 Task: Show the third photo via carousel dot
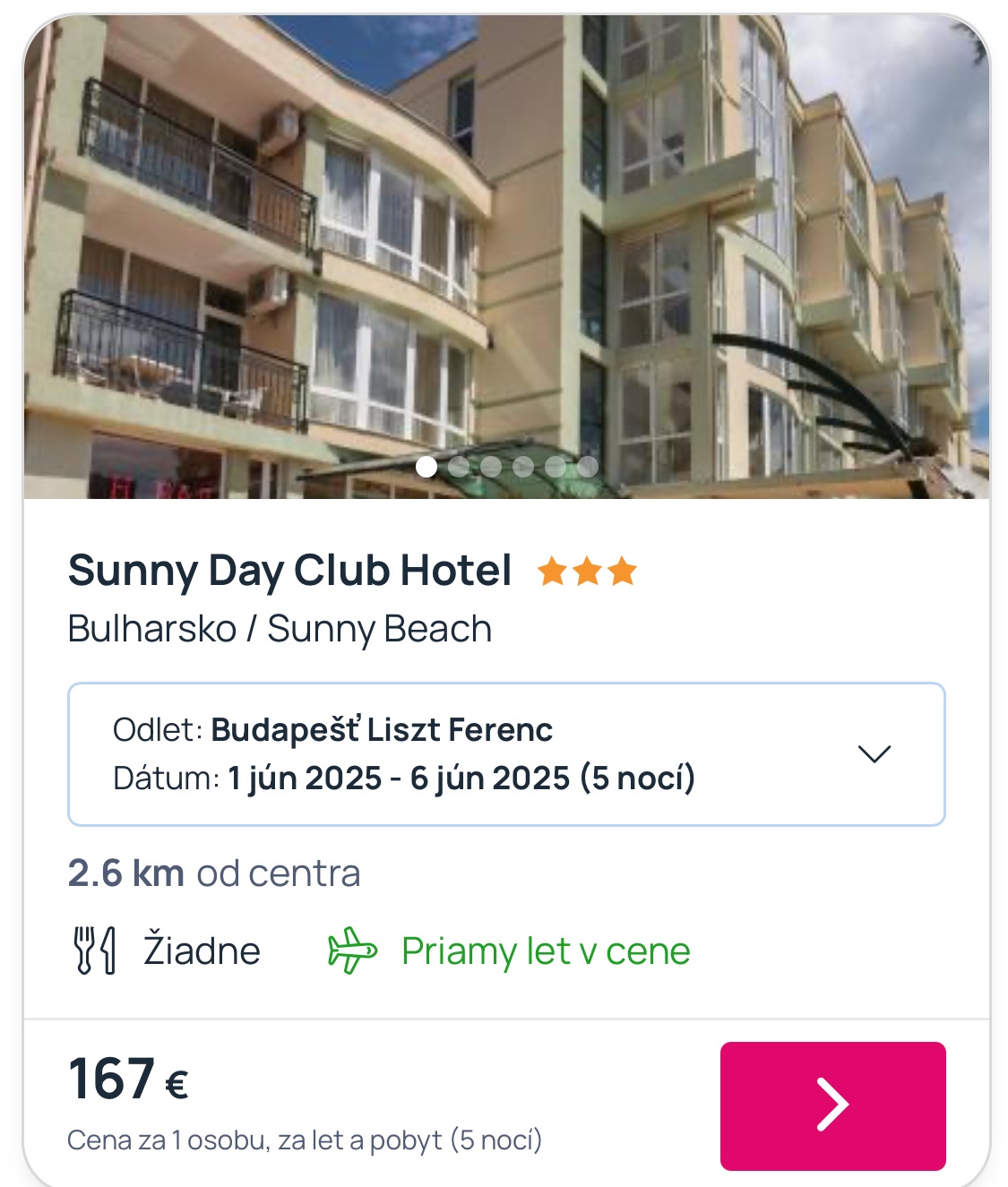click(x=491, y=467)
